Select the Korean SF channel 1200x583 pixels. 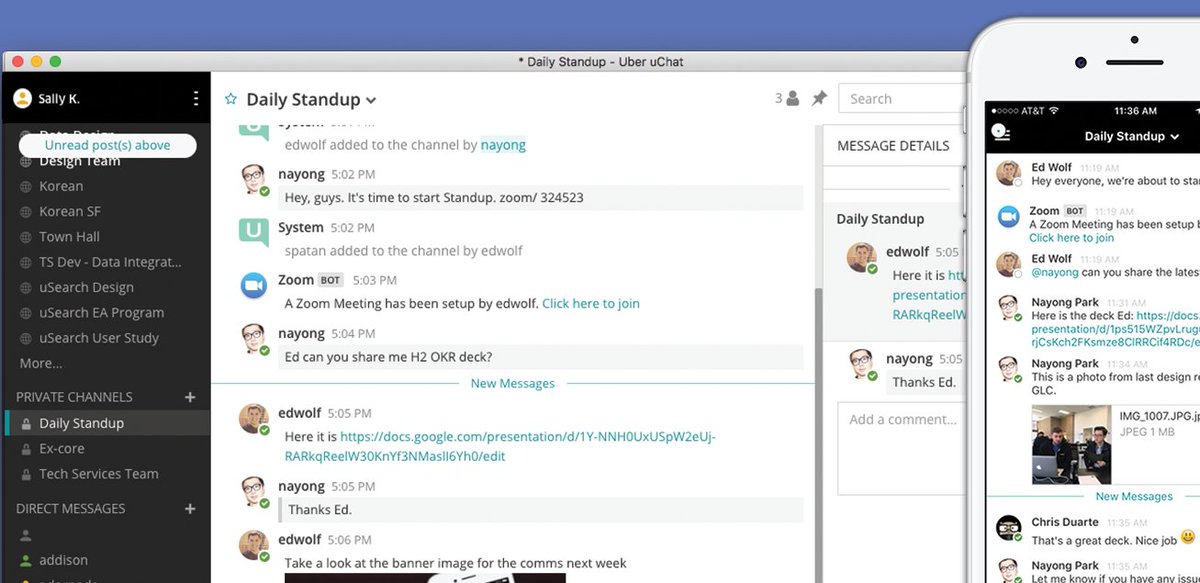click(70, 211)
